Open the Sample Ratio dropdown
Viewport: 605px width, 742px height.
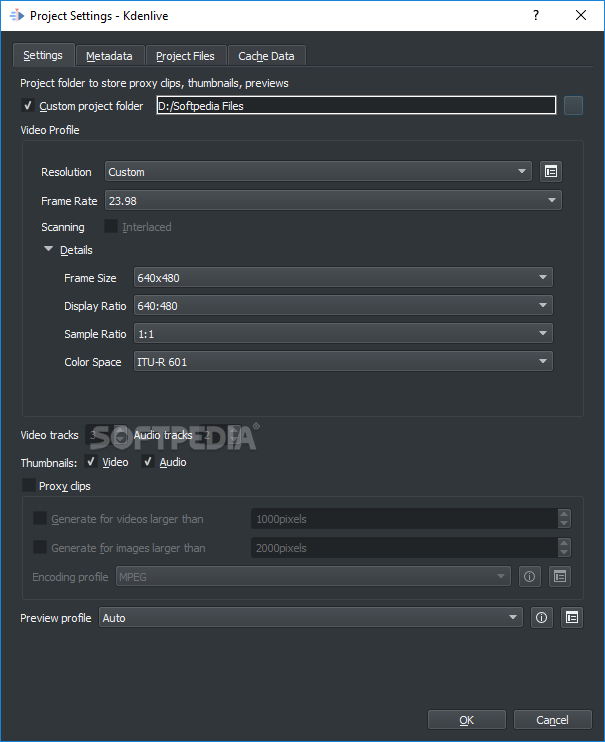pyautogui.click(x=343, y=334)
